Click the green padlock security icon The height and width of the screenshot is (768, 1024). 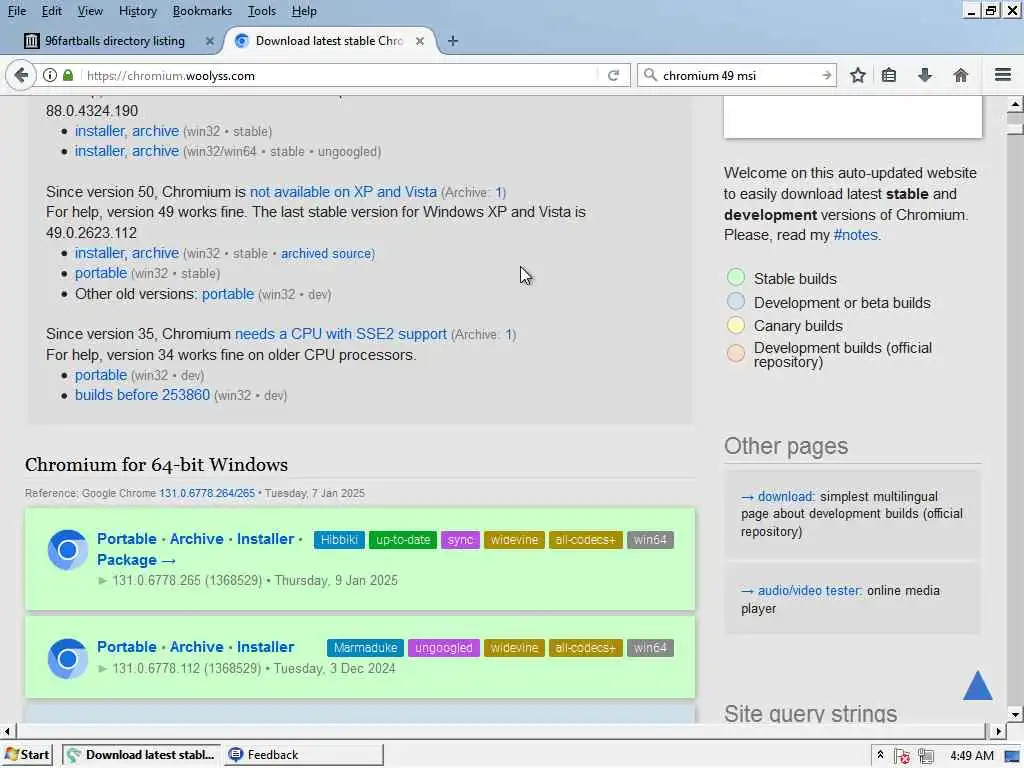[x=68, y=75]
